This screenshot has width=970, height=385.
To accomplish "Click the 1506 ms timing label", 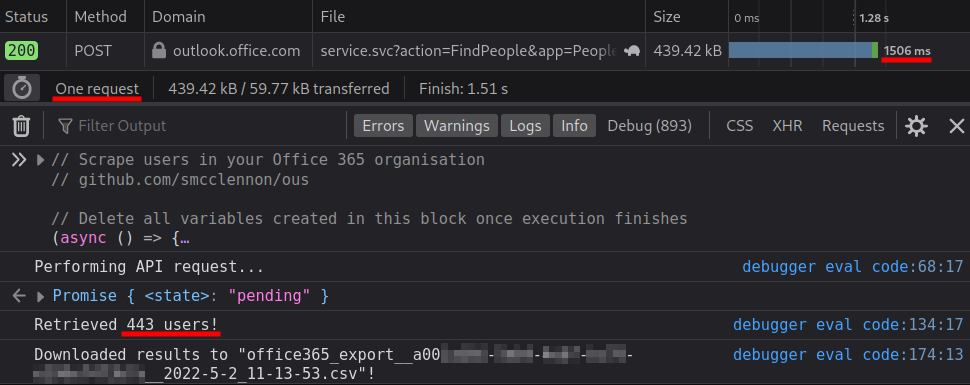I will click(907, 51).
